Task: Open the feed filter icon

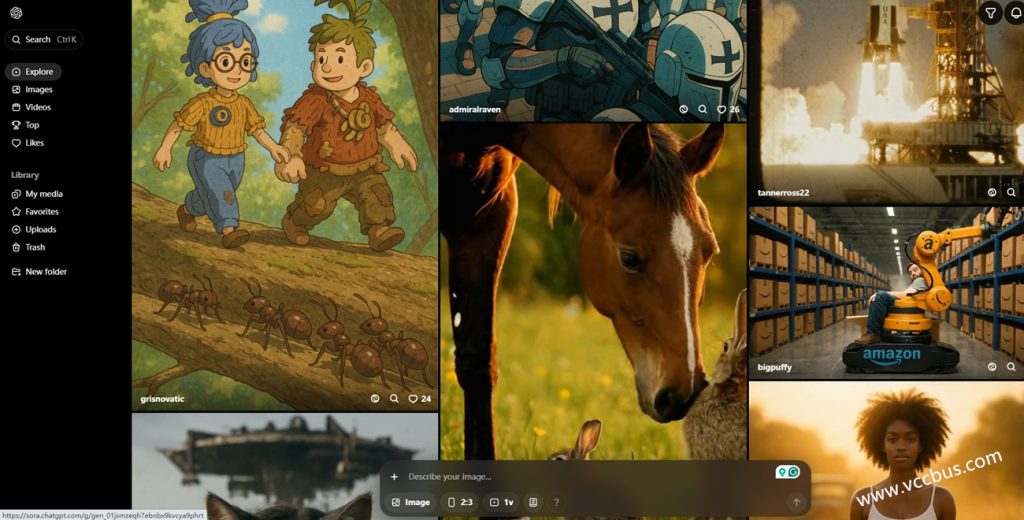Action: (x=990, y=13)
